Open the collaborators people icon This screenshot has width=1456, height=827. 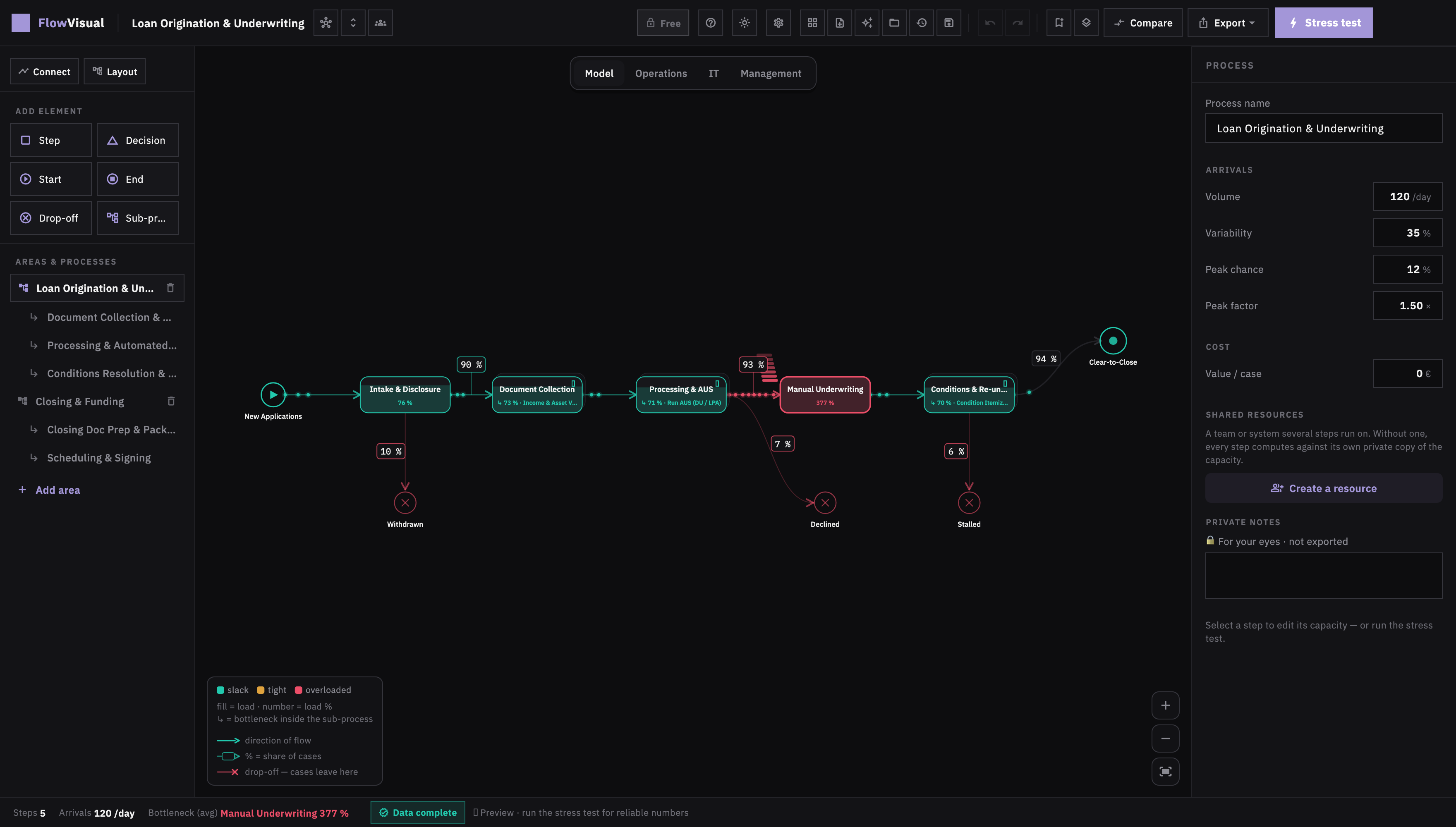[380, 23]
